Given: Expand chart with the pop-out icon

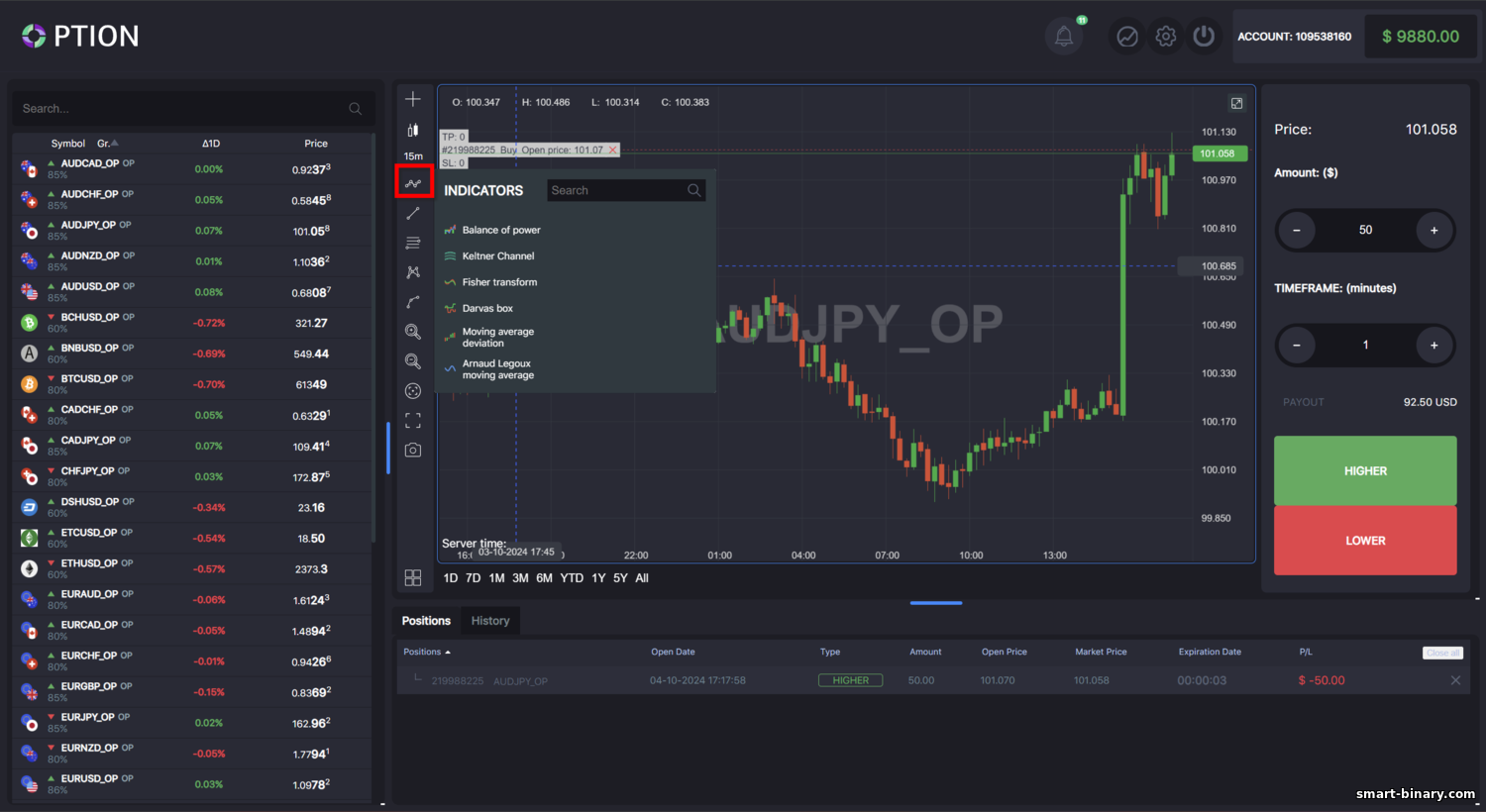Looking at the screenshot, I should click(x=1236, y=103).
